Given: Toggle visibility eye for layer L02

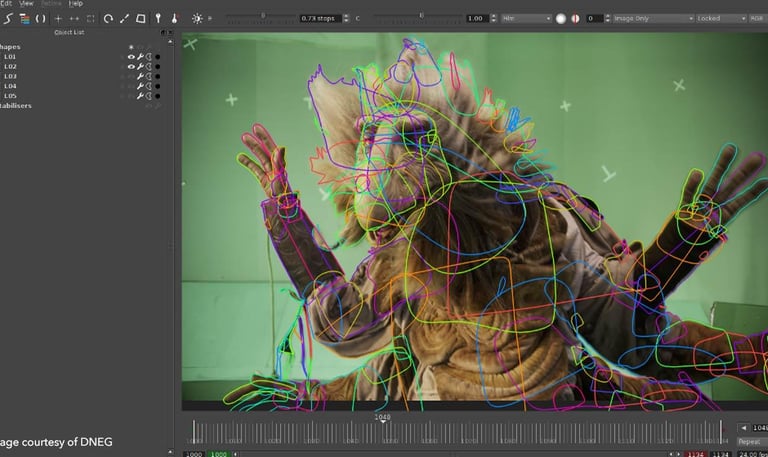Looking at the screenshot, I should point(130,67).
